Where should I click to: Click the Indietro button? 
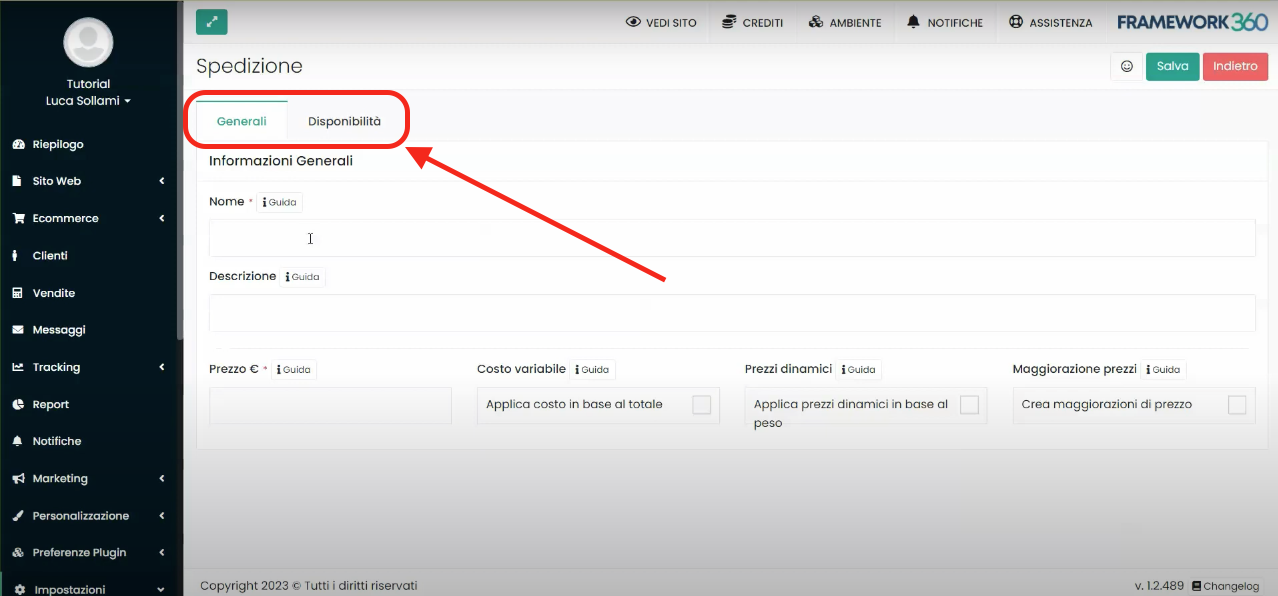pos(1235,66)
